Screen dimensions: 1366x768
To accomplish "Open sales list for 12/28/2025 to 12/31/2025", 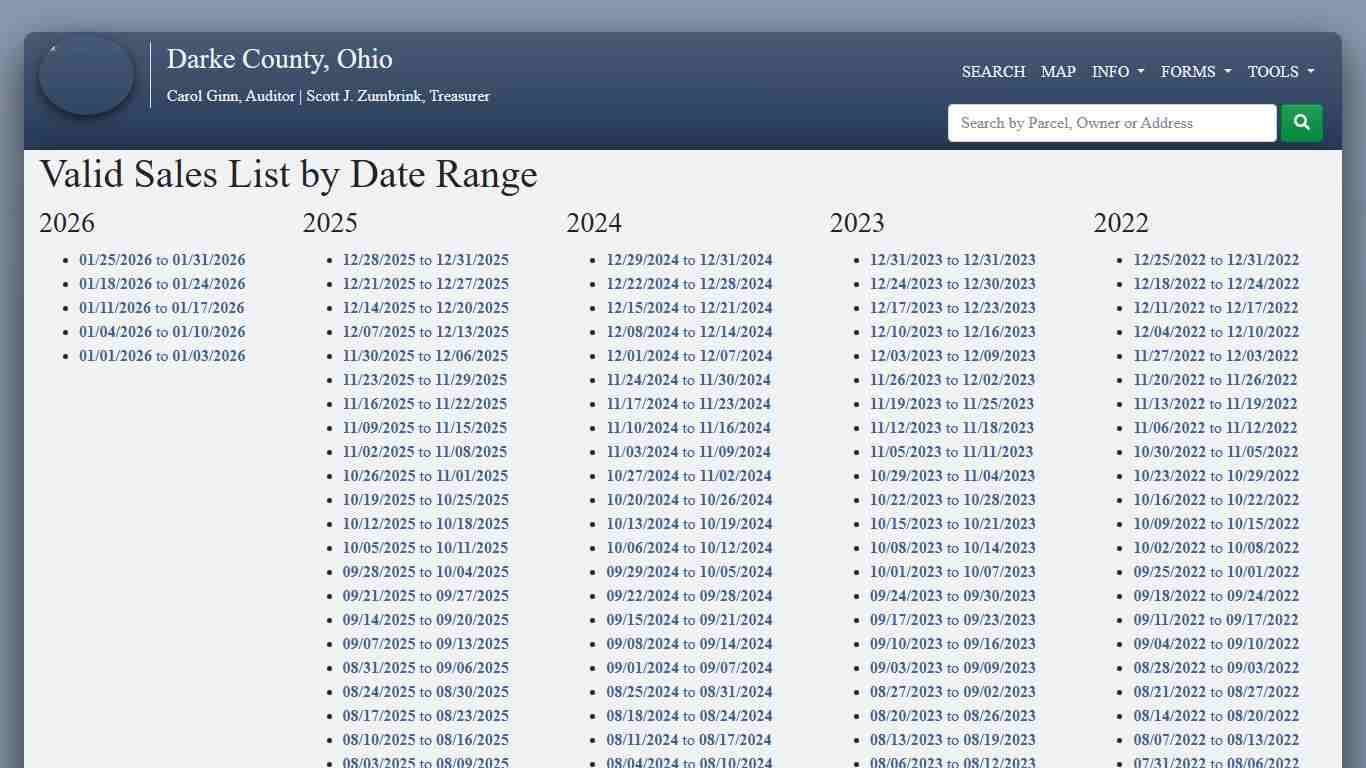I will [x=425, y=259].
